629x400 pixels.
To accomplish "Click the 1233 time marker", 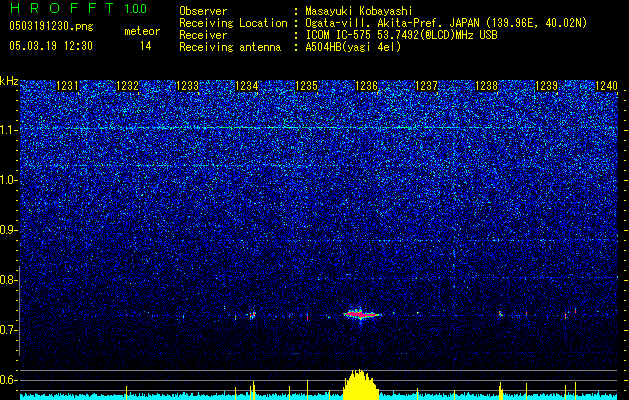I will tap(187, 86).
